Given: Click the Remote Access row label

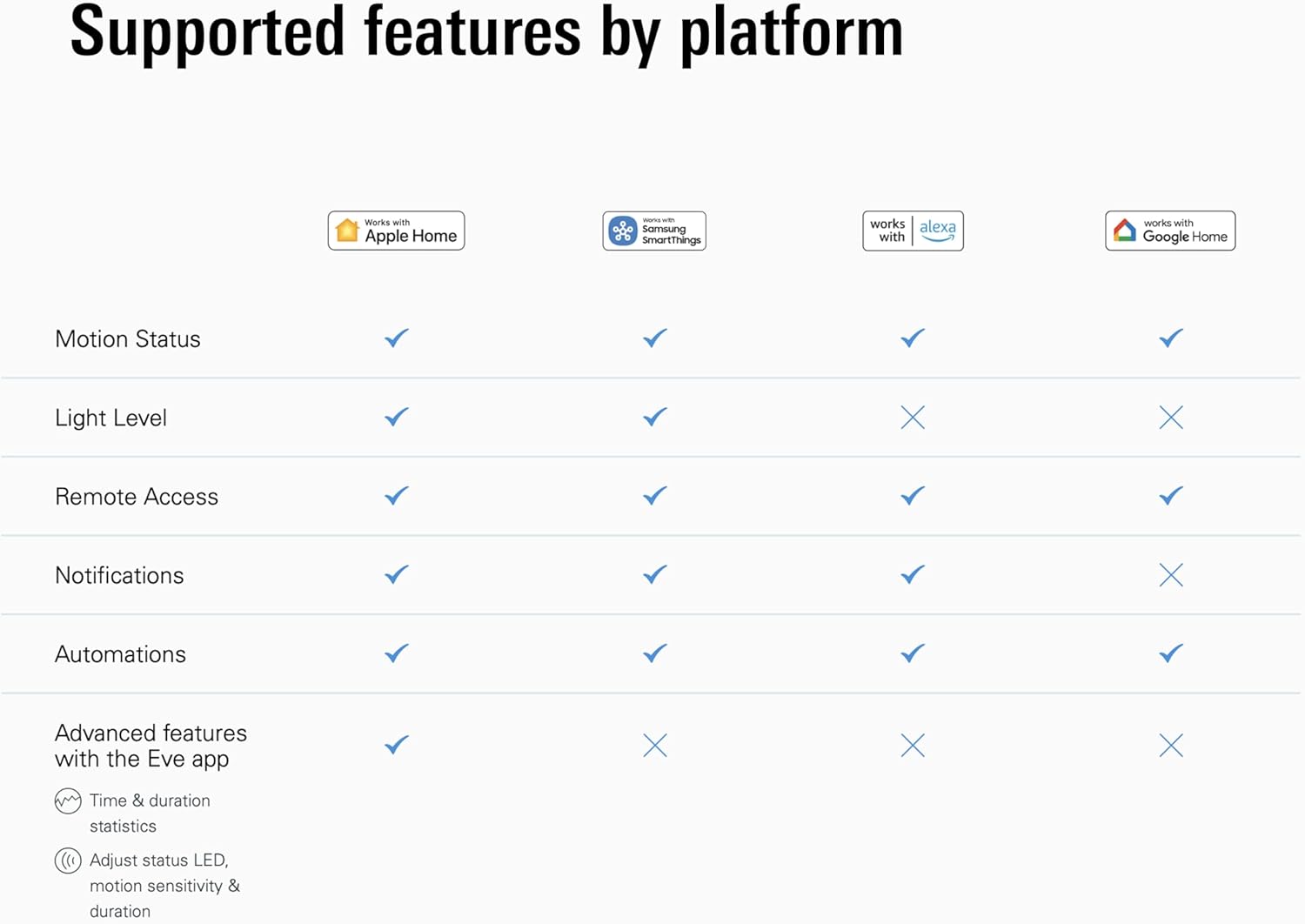Looking at the screenshot, I should (x=137, y=497).
